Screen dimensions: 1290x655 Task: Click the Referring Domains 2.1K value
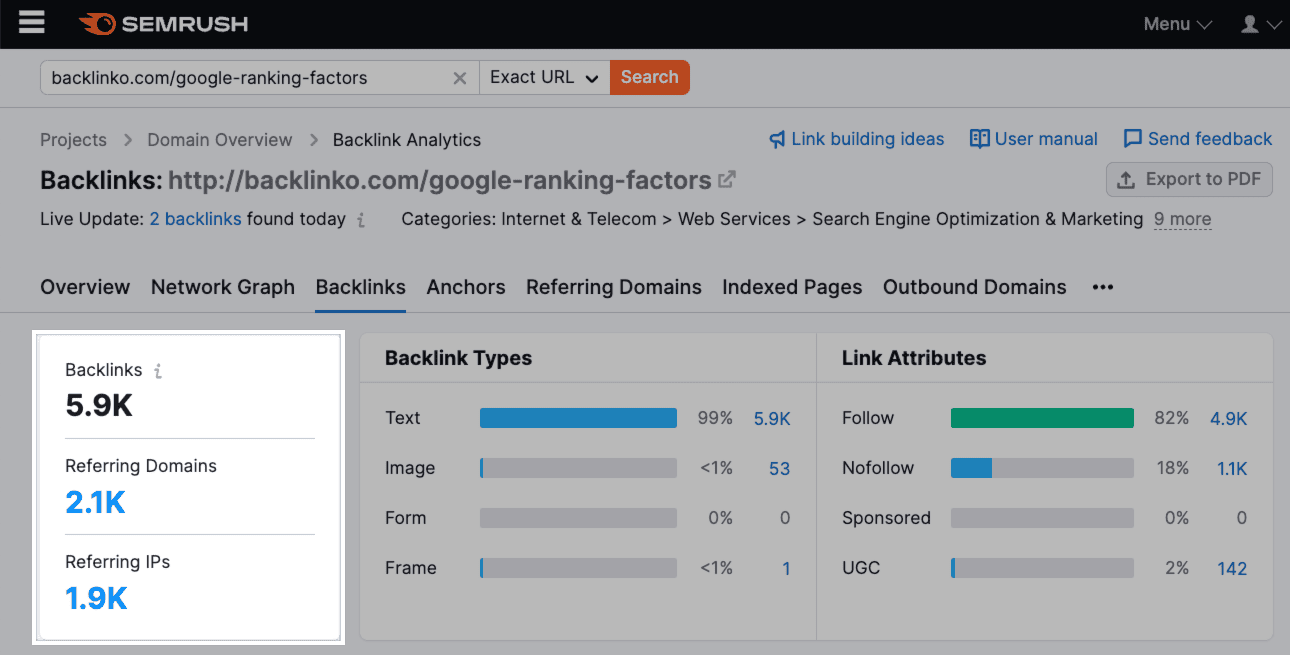95,502
